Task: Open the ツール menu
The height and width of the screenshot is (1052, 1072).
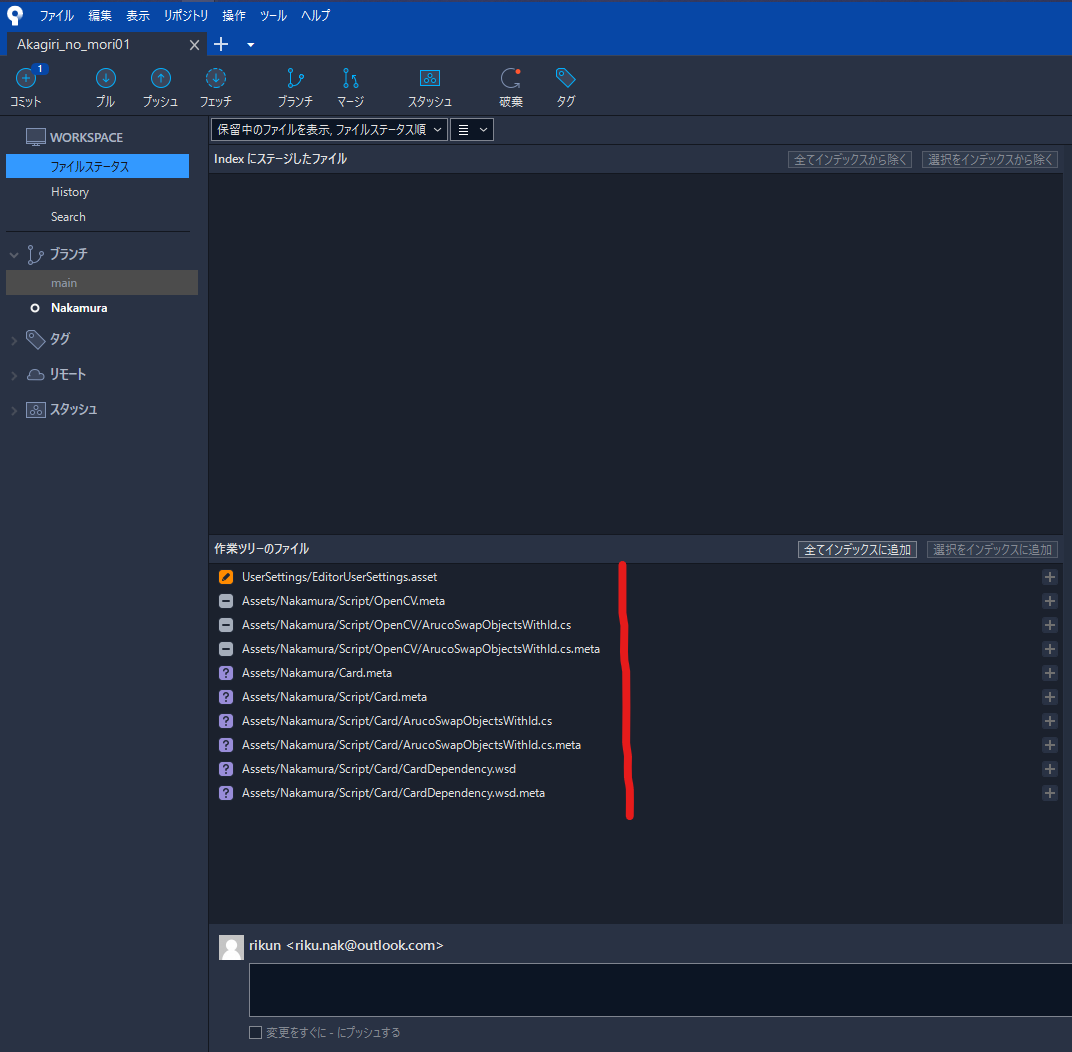Action: (x=273, y=15)
